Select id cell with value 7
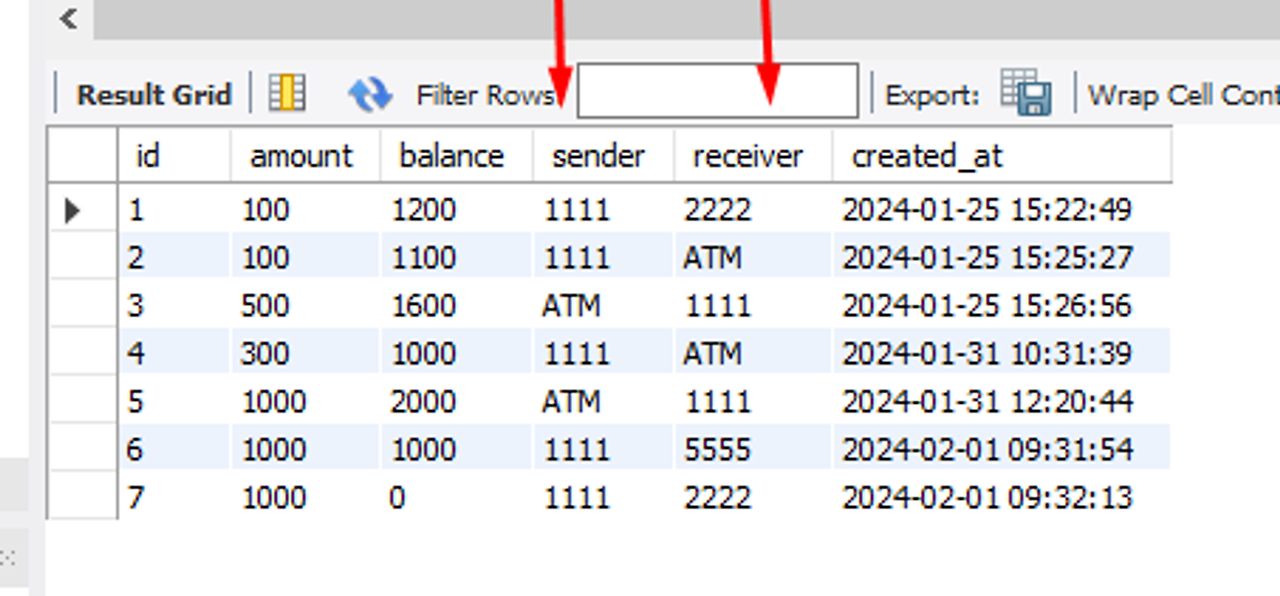This screenshot has height=596, width=1280. pyautogui.click(x=174, y=498)
